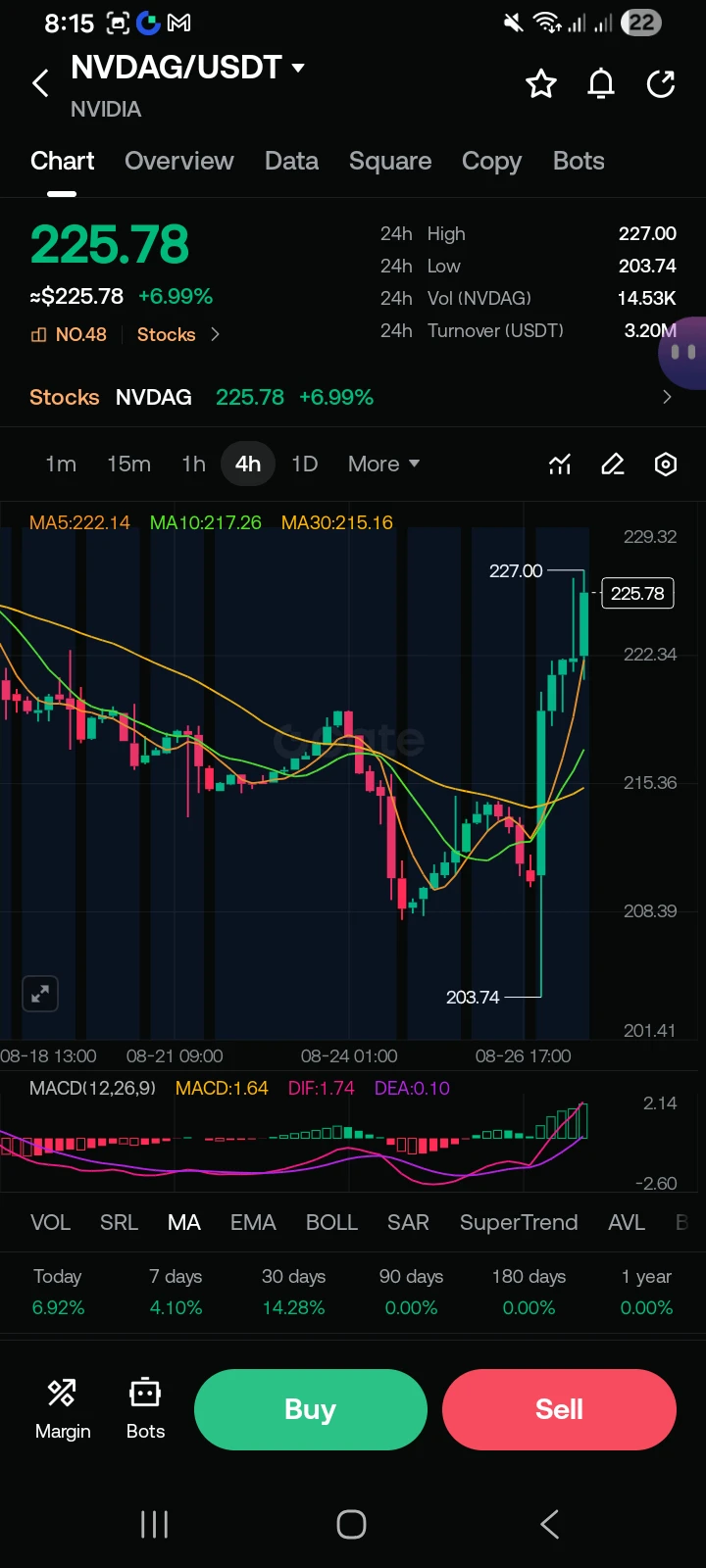
Task: Open Android recent apps button
Action: tap(155, 1524)
